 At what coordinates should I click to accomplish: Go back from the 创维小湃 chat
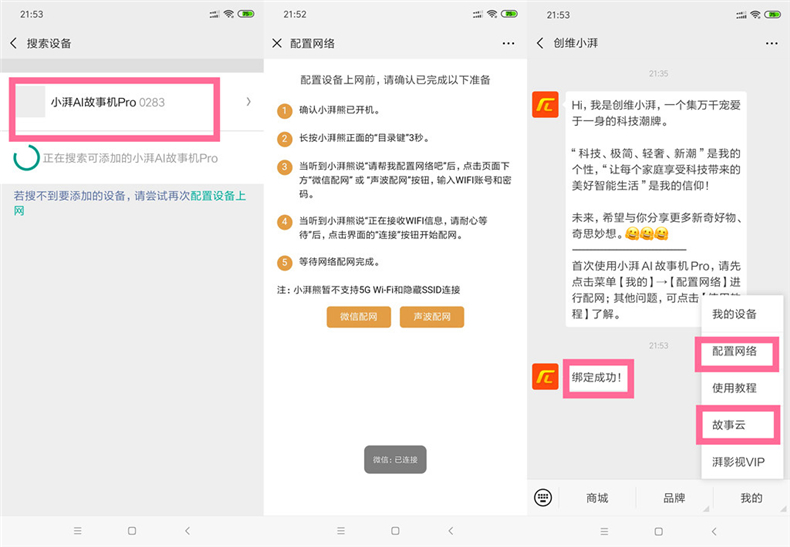(540, 43)
